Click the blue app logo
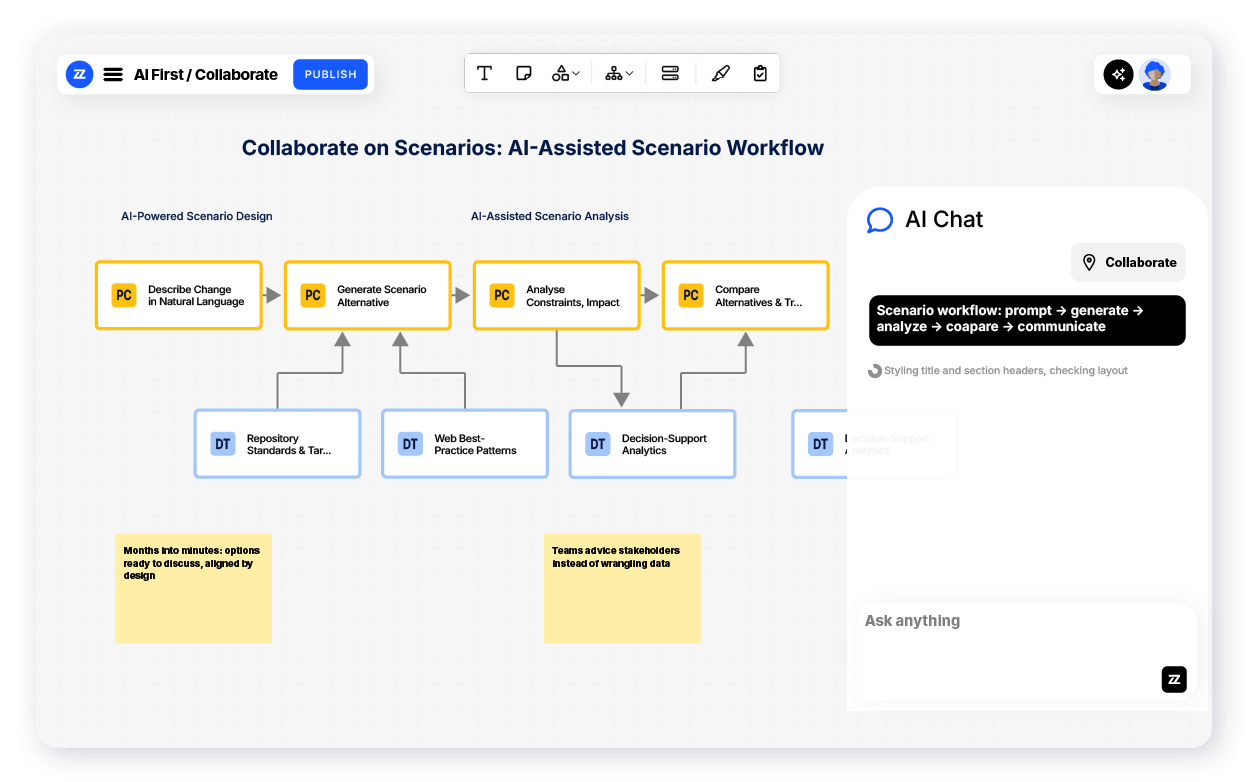The width and height of the screenshot is (1250, 782). [79, 74]
